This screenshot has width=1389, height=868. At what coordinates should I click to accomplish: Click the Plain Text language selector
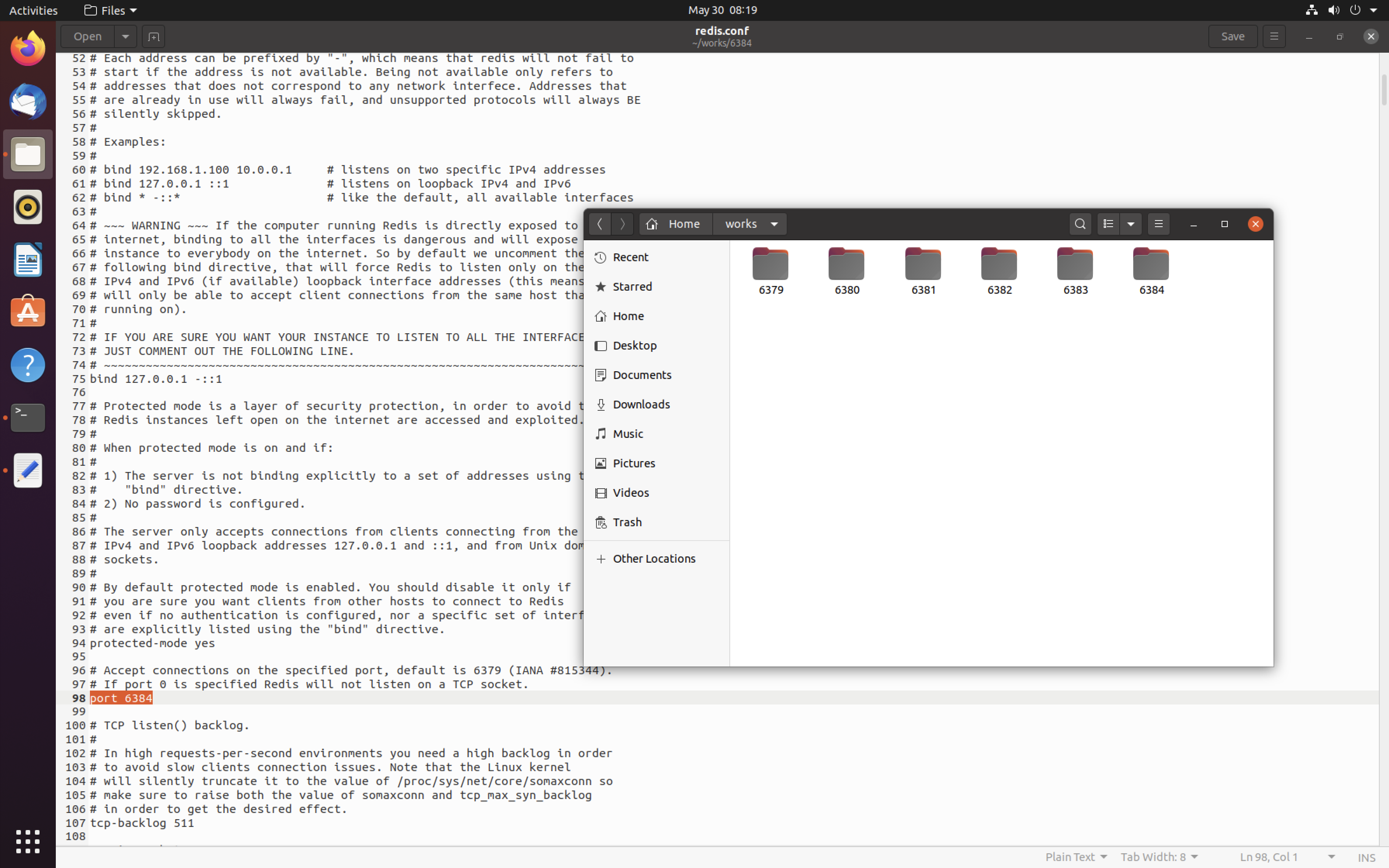(1075, 856)
